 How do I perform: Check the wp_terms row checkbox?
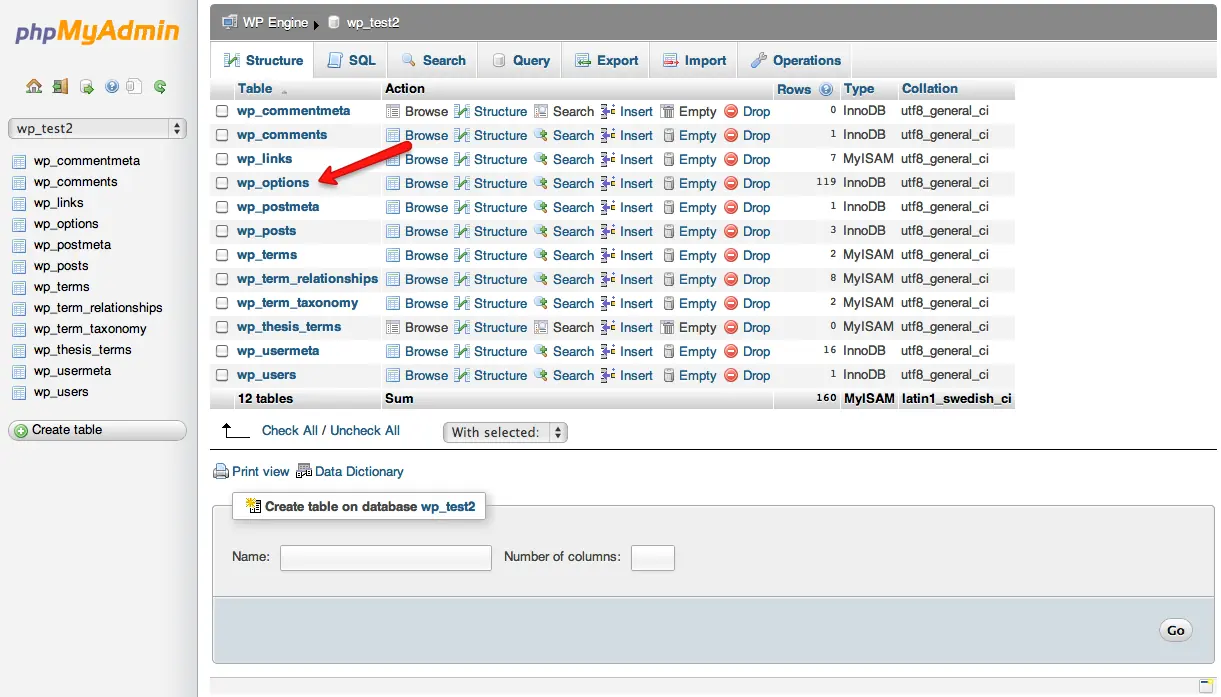click(222, 255)
